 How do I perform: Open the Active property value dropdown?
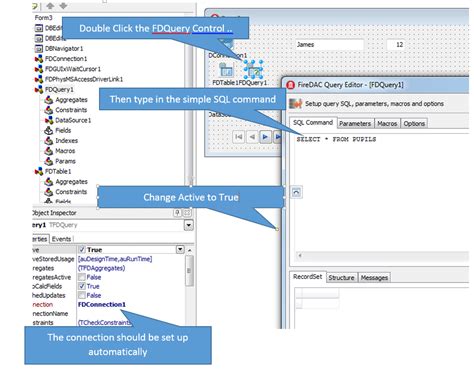pos(180,249)
